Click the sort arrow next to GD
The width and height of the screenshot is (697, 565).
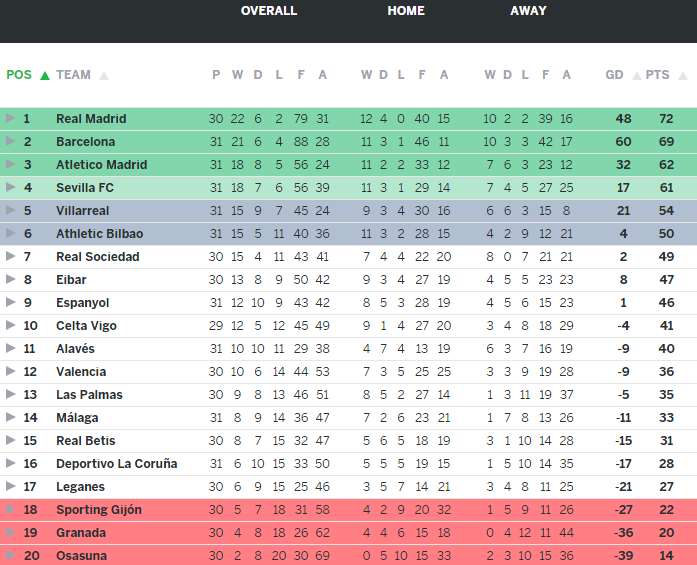633,75
